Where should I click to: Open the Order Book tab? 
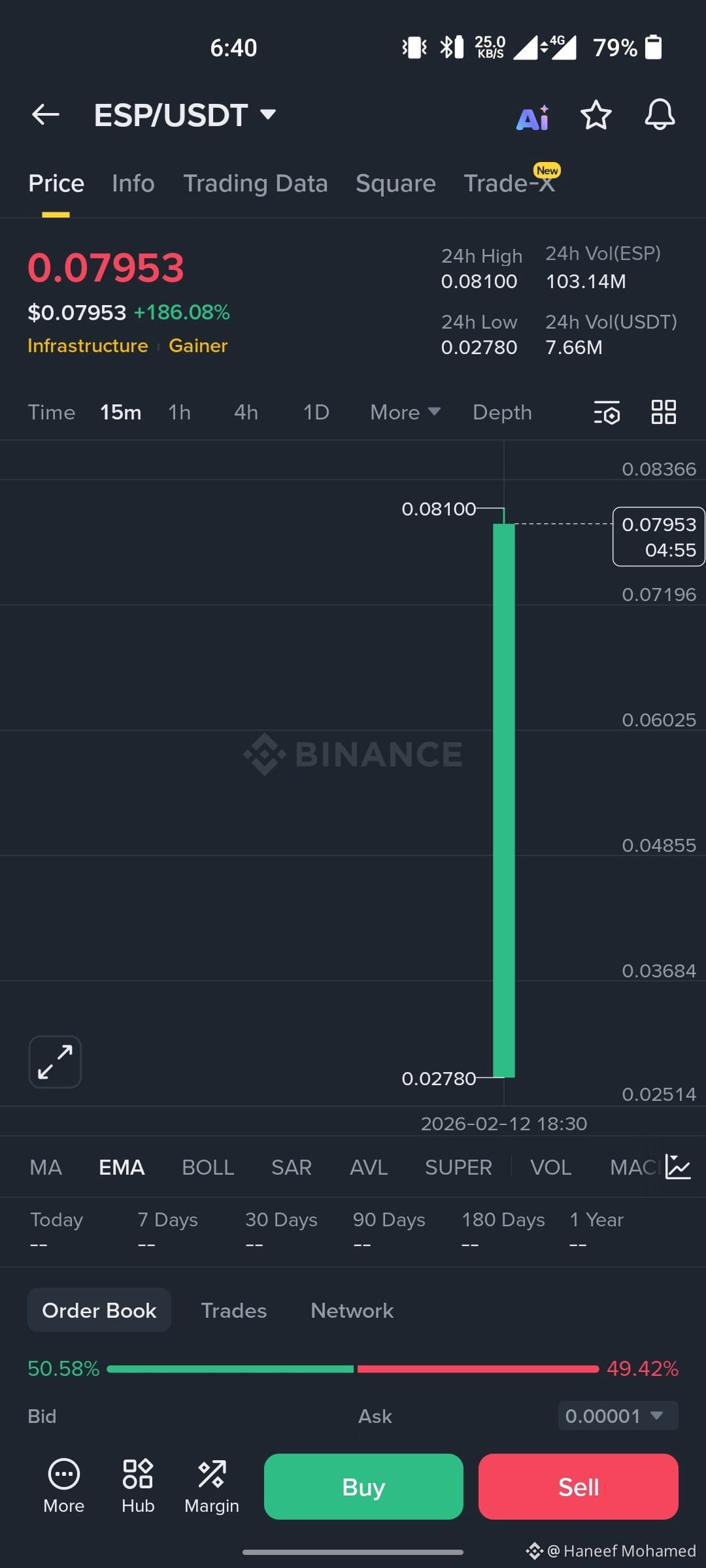click(99, 1310)
